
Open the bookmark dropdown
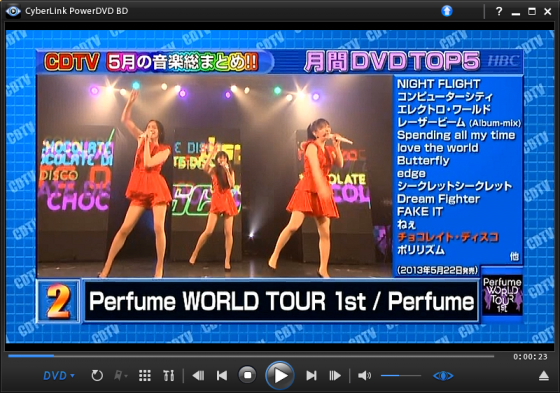pos(120,376)
